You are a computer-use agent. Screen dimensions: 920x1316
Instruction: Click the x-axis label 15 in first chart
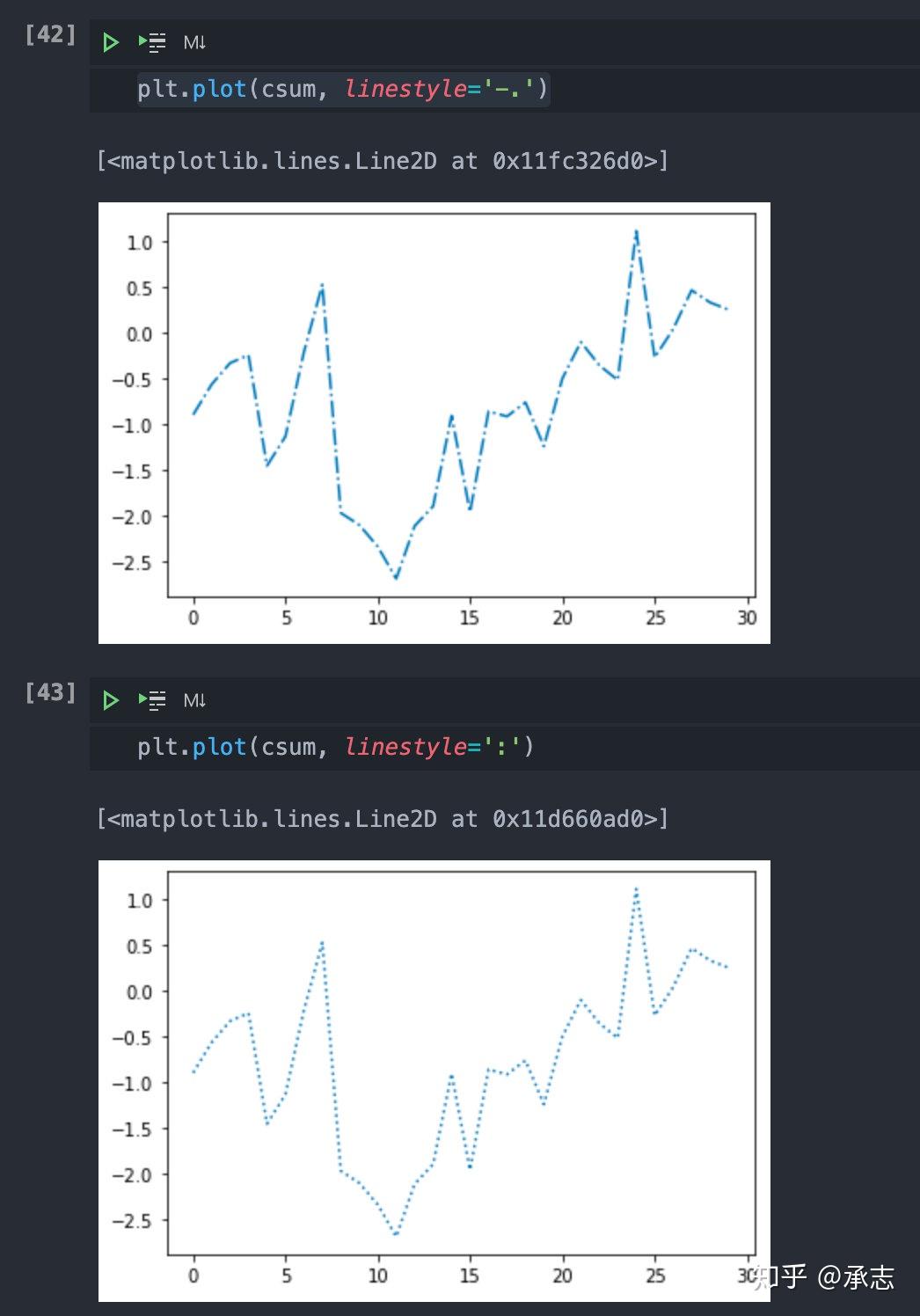point(470,618)
